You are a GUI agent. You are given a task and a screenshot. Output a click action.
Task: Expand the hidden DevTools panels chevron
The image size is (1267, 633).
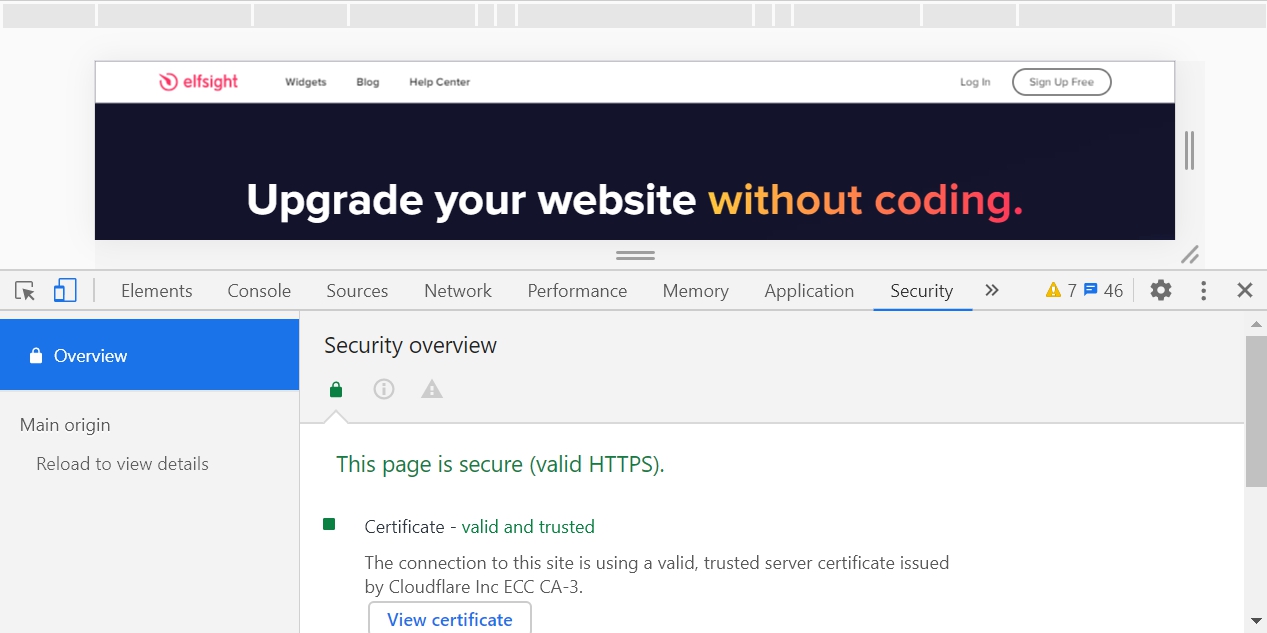pos(991,290)
